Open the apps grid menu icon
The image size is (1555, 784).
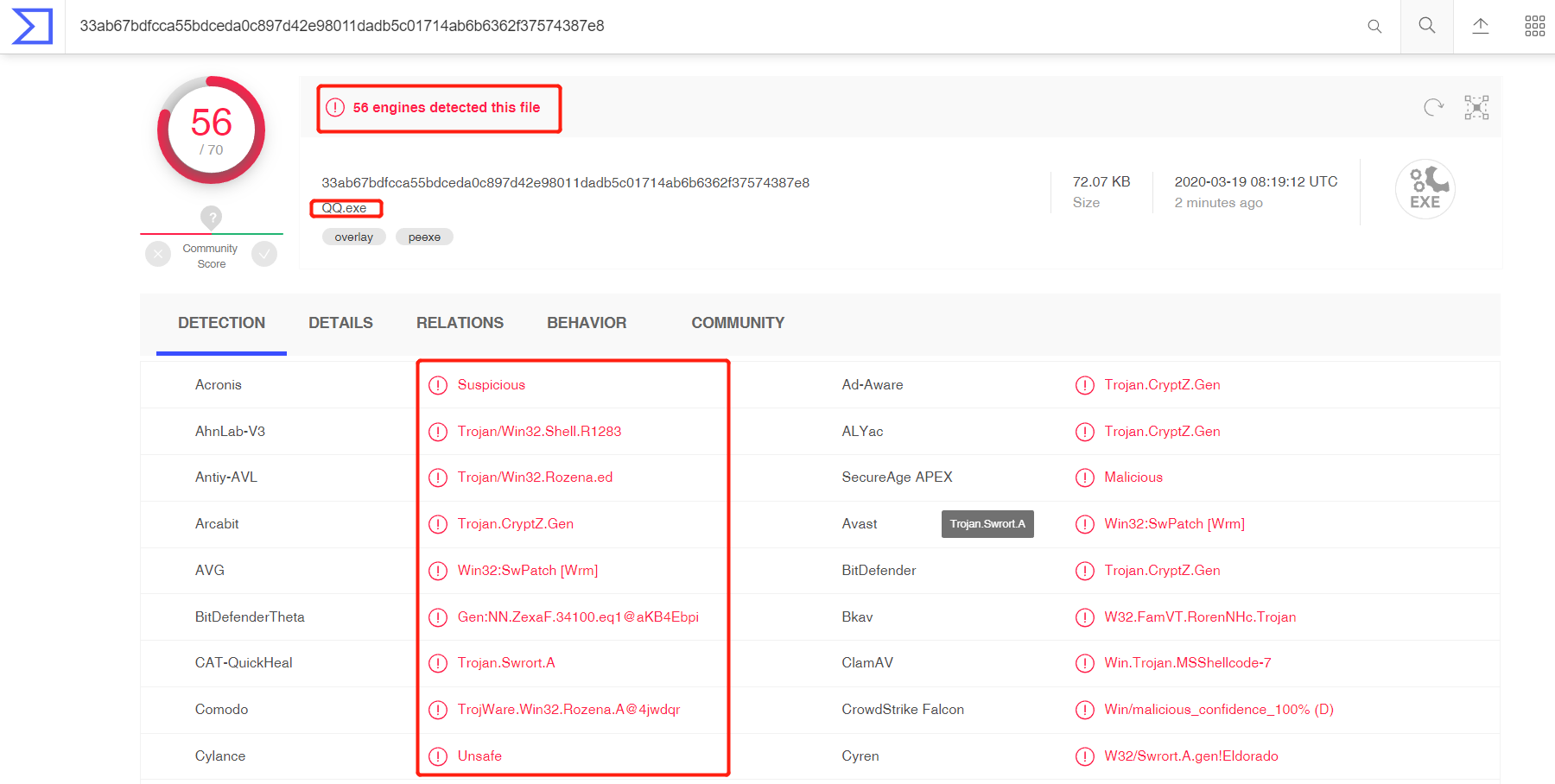1535,26
